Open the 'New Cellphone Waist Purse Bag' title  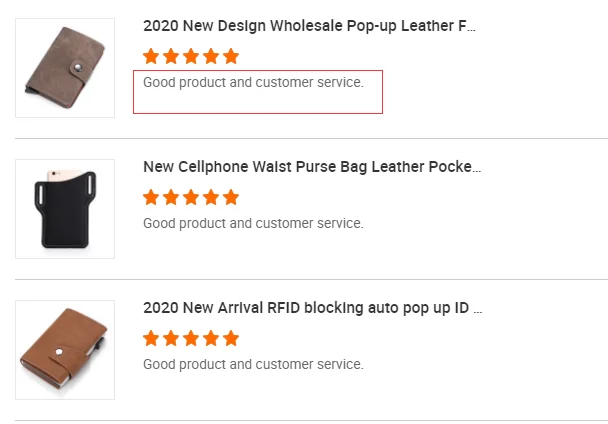pos(312,167)
